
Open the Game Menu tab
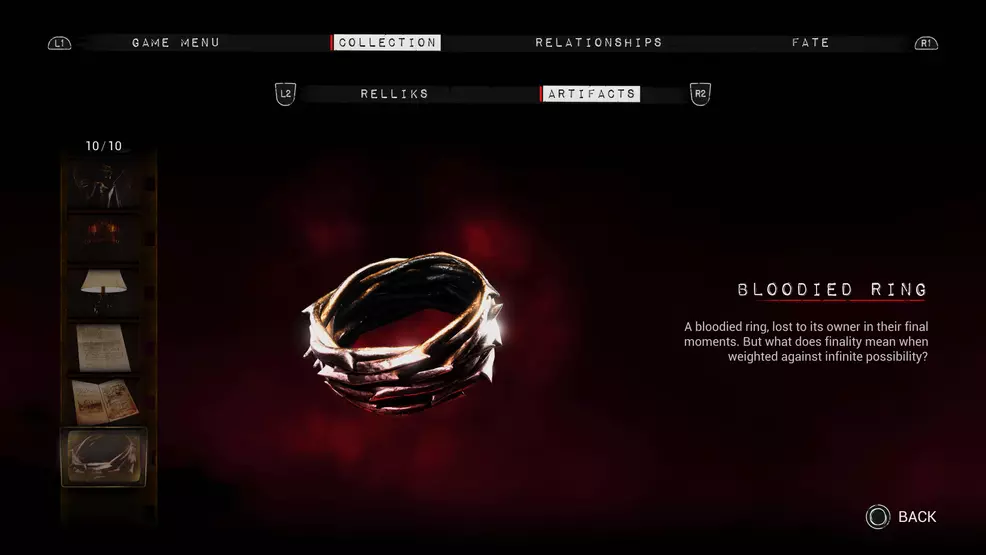point(176,43)
